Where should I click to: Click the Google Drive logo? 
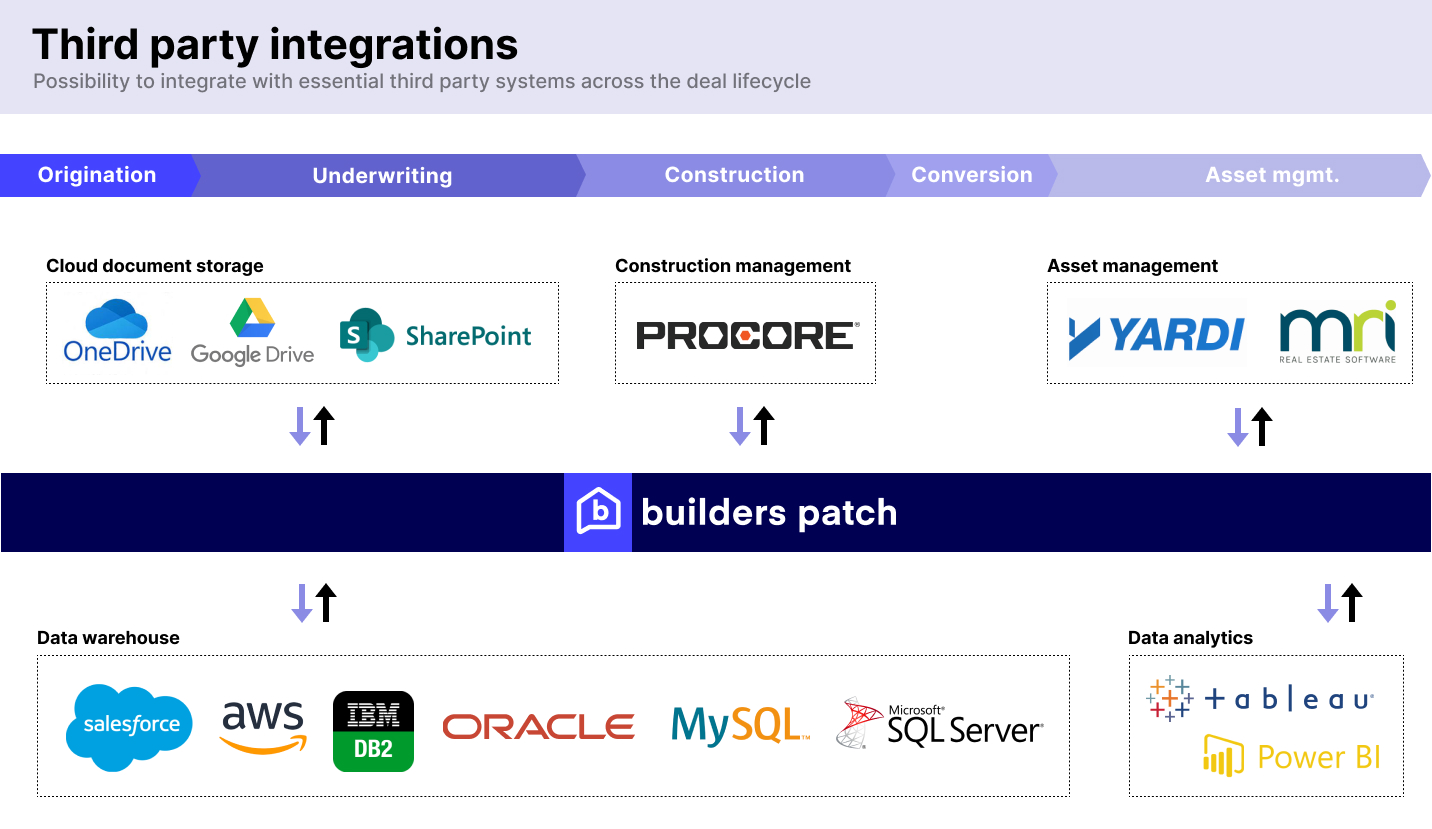[252, 332]
